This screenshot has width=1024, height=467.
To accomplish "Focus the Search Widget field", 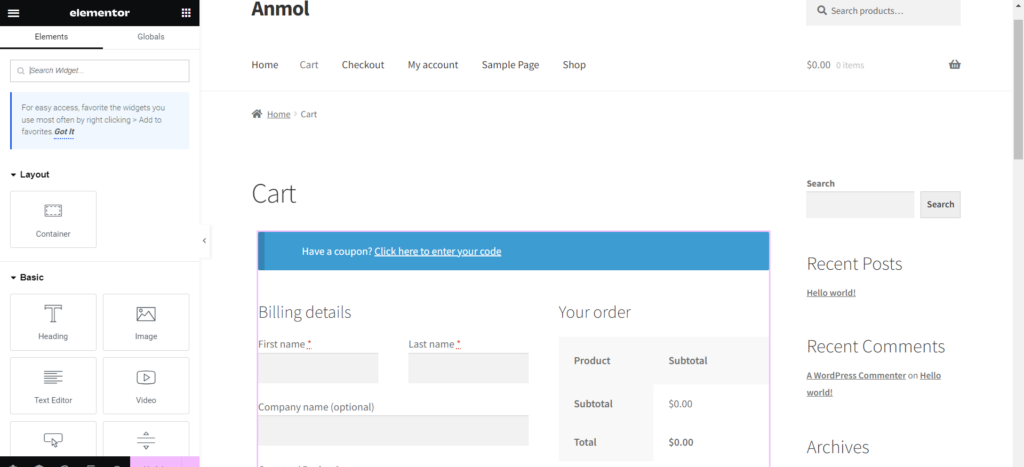I will [100, 71].
